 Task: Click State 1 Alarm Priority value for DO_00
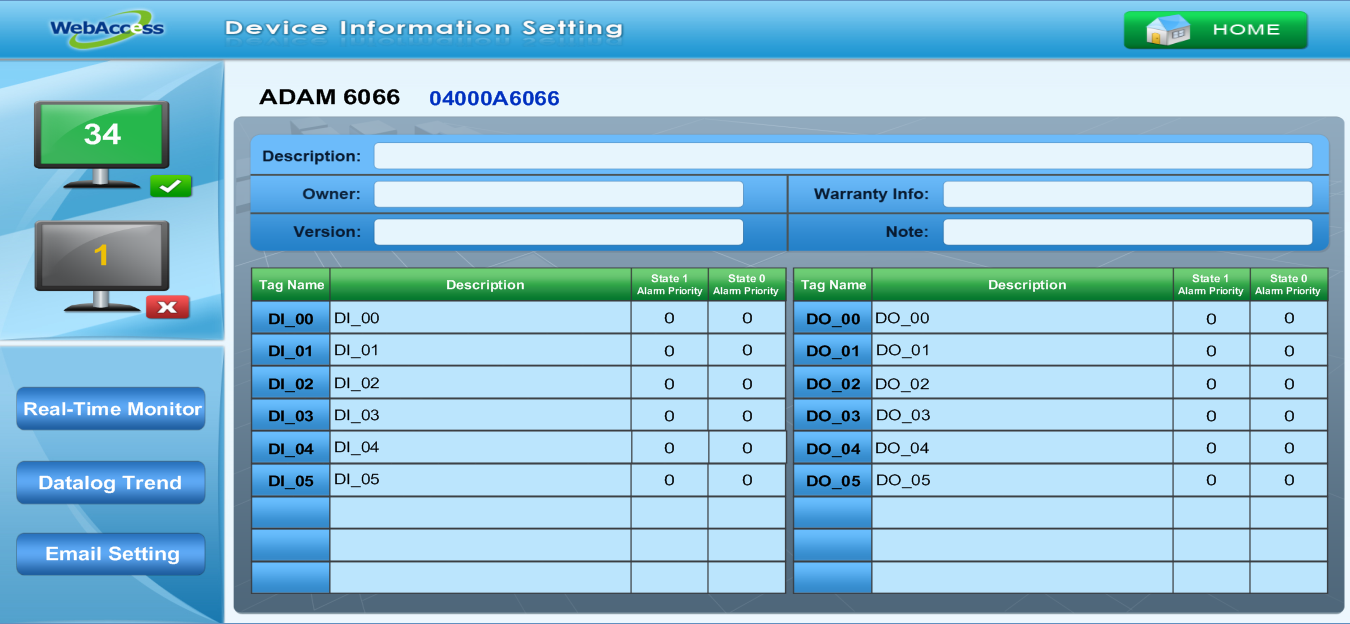(x=1212, y=319)
